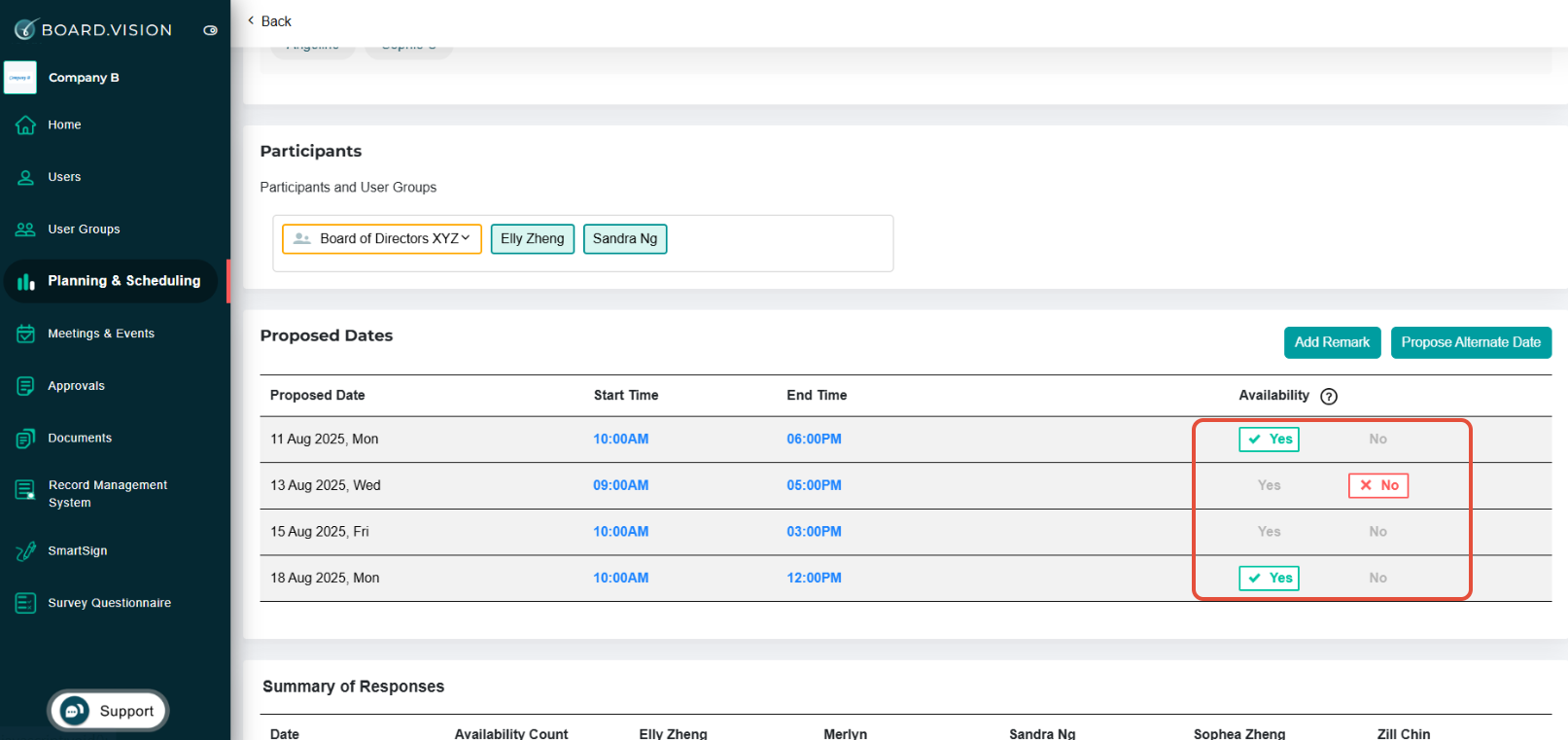
Task: Click the Summary of Responses heading
Action: coord(354,687)
